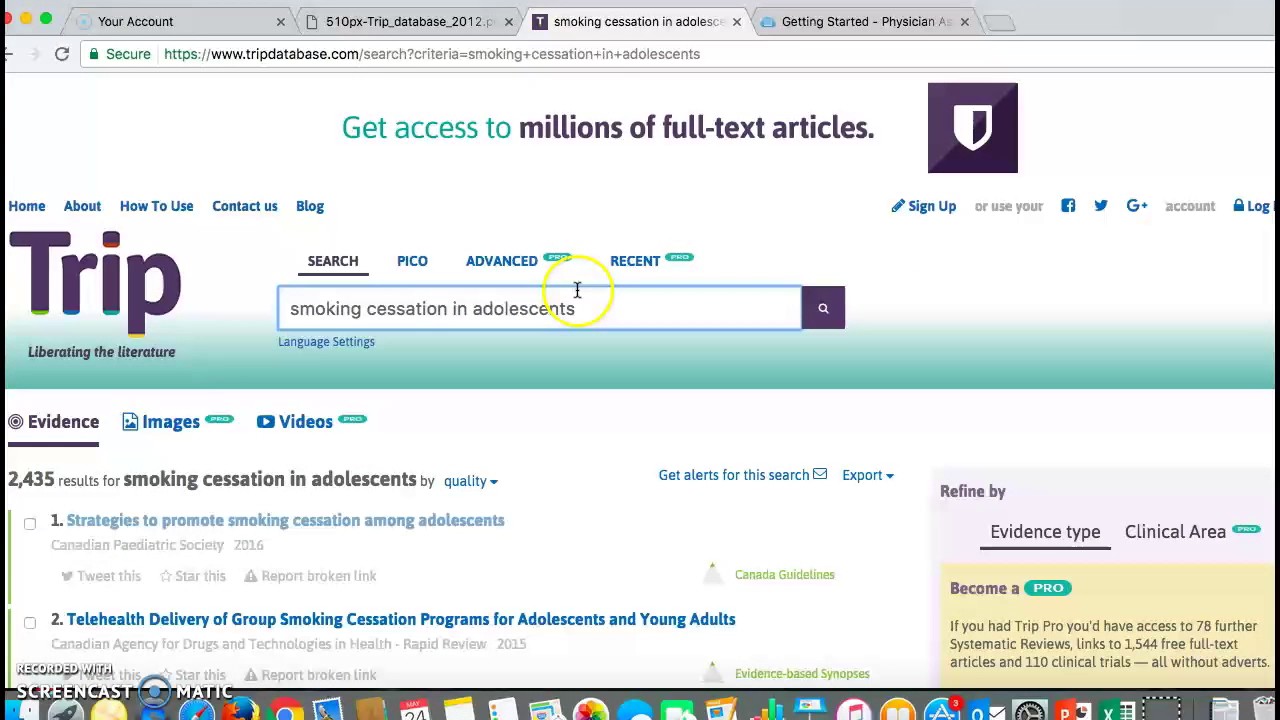The image size is (1280, 720).
Task: Close the 'Getting Started - Physician' tab
Action: [x=965, y=21]
